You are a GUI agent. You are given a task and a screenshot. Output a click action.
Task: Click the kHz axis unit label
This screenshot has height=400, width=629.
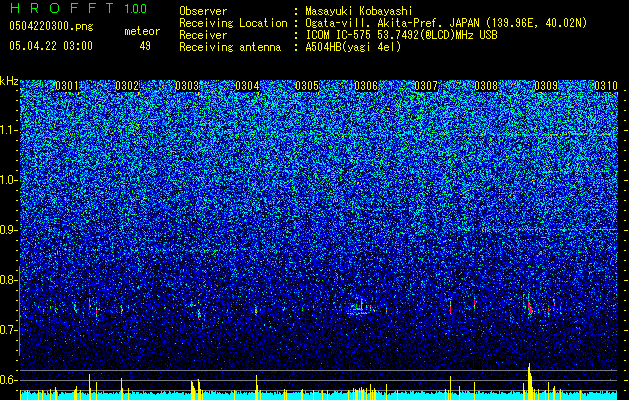9,81
